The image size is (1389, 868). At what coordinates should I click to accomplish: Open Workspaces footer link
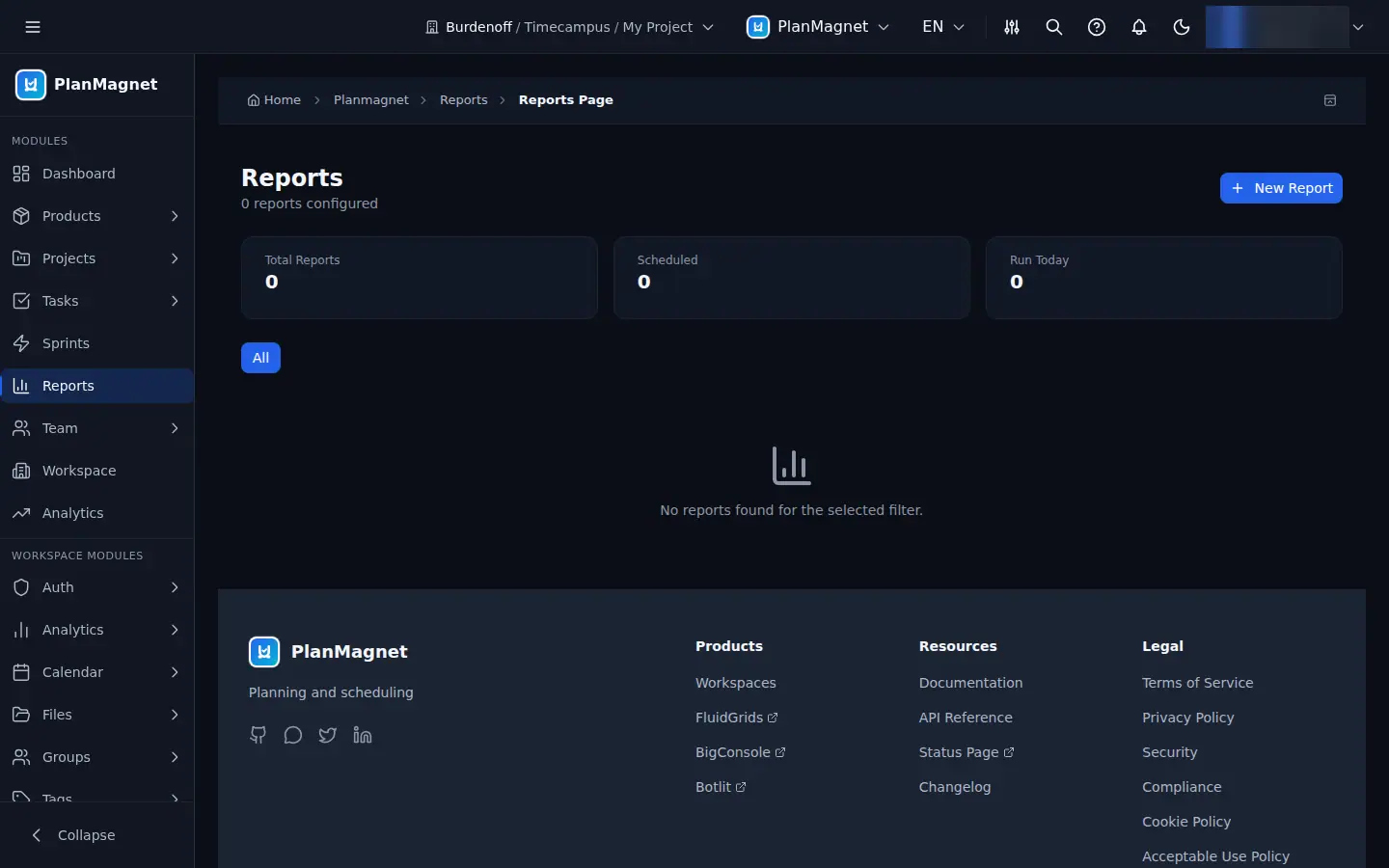point(736,683)
